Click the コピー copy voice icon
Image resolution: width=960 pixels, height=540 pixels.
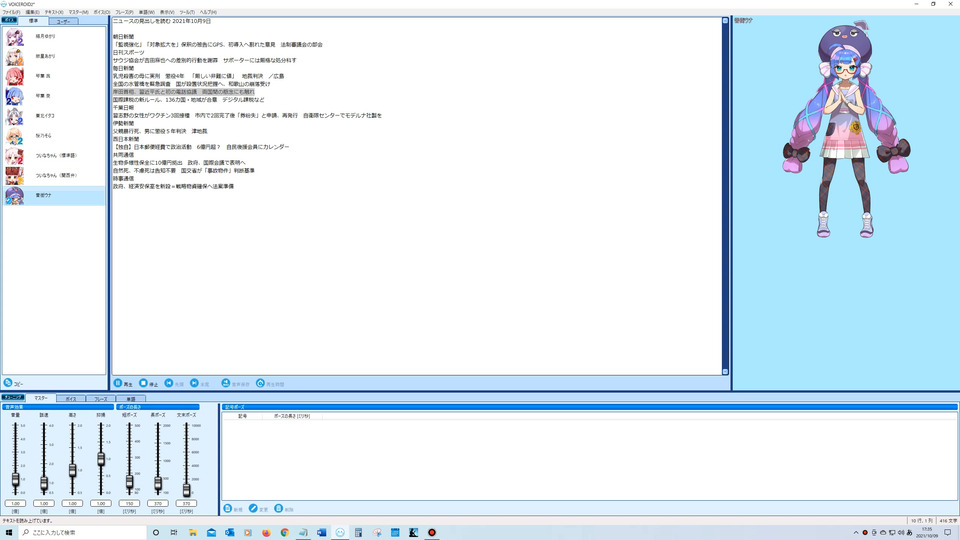click(8, 383)
